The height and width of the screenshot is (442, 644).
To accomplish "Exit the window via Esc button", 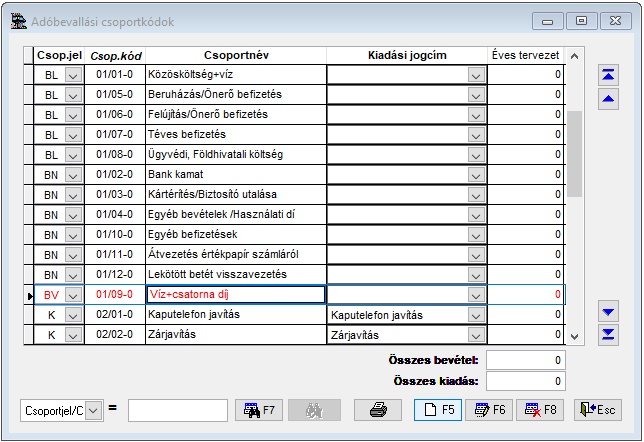I will click(597, 409).
